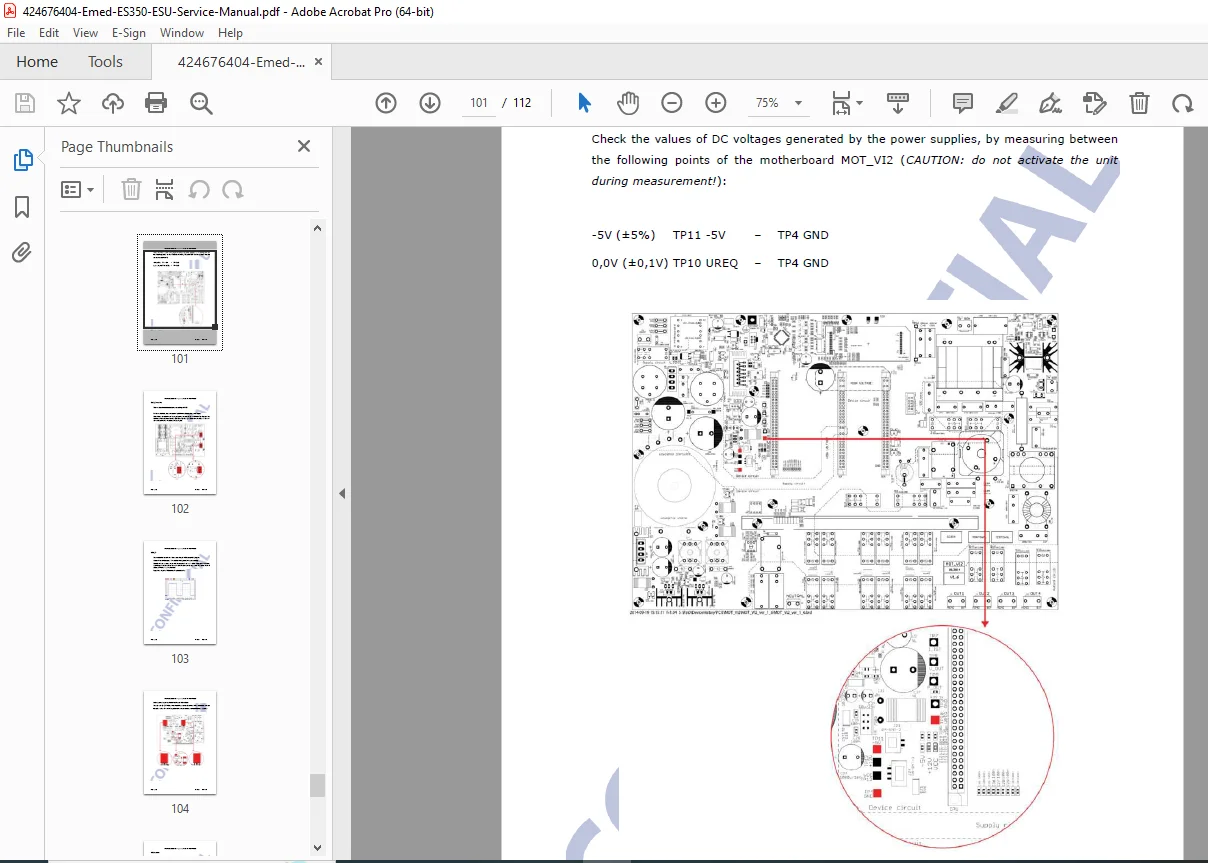Screen dimensions: 1208x863
Task: Delete with the toolbar trash icon
Action: click(x=1139, y=103)
